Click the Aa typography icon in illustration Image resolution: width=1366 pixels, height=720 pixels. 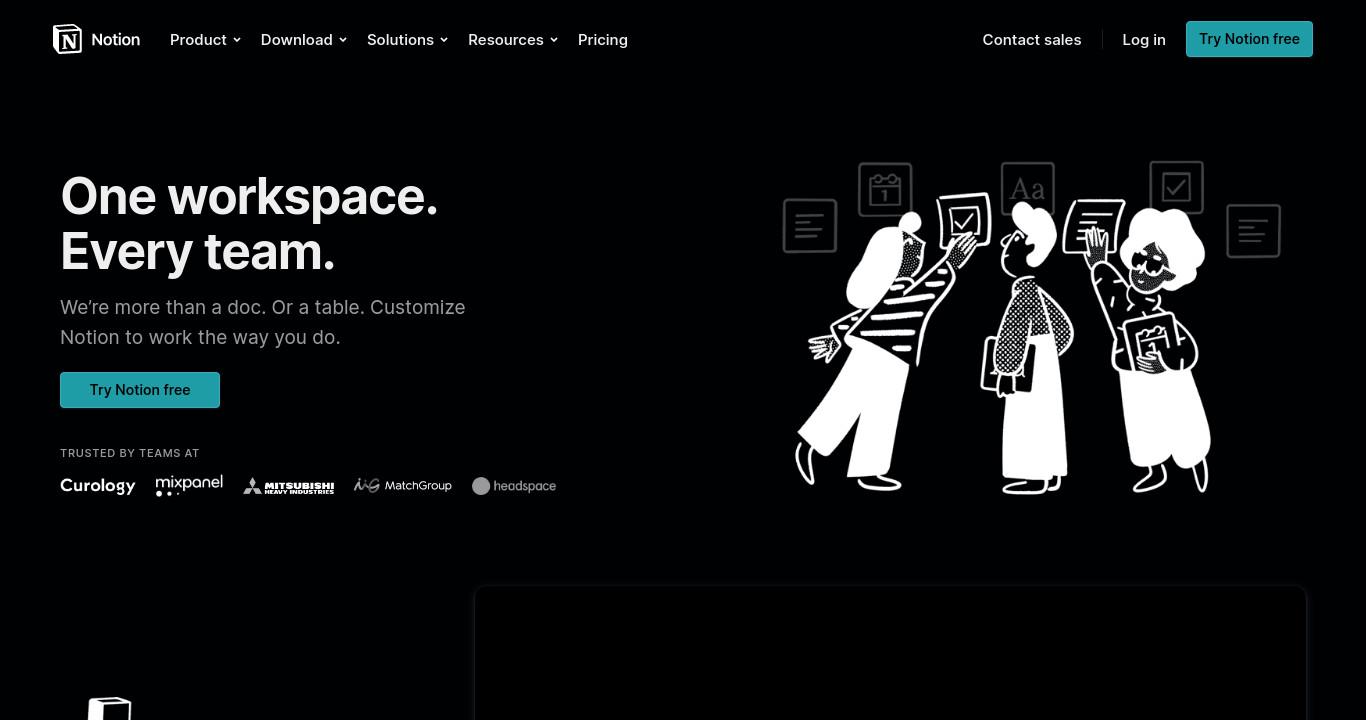1028,187
